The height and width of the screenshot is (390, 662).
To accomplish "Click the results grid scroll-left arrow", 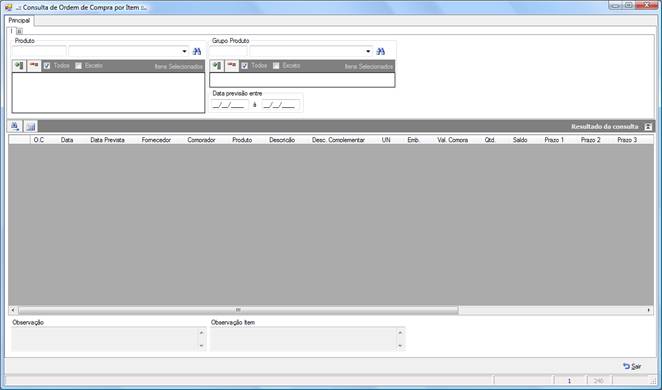I will click(13, 310).
